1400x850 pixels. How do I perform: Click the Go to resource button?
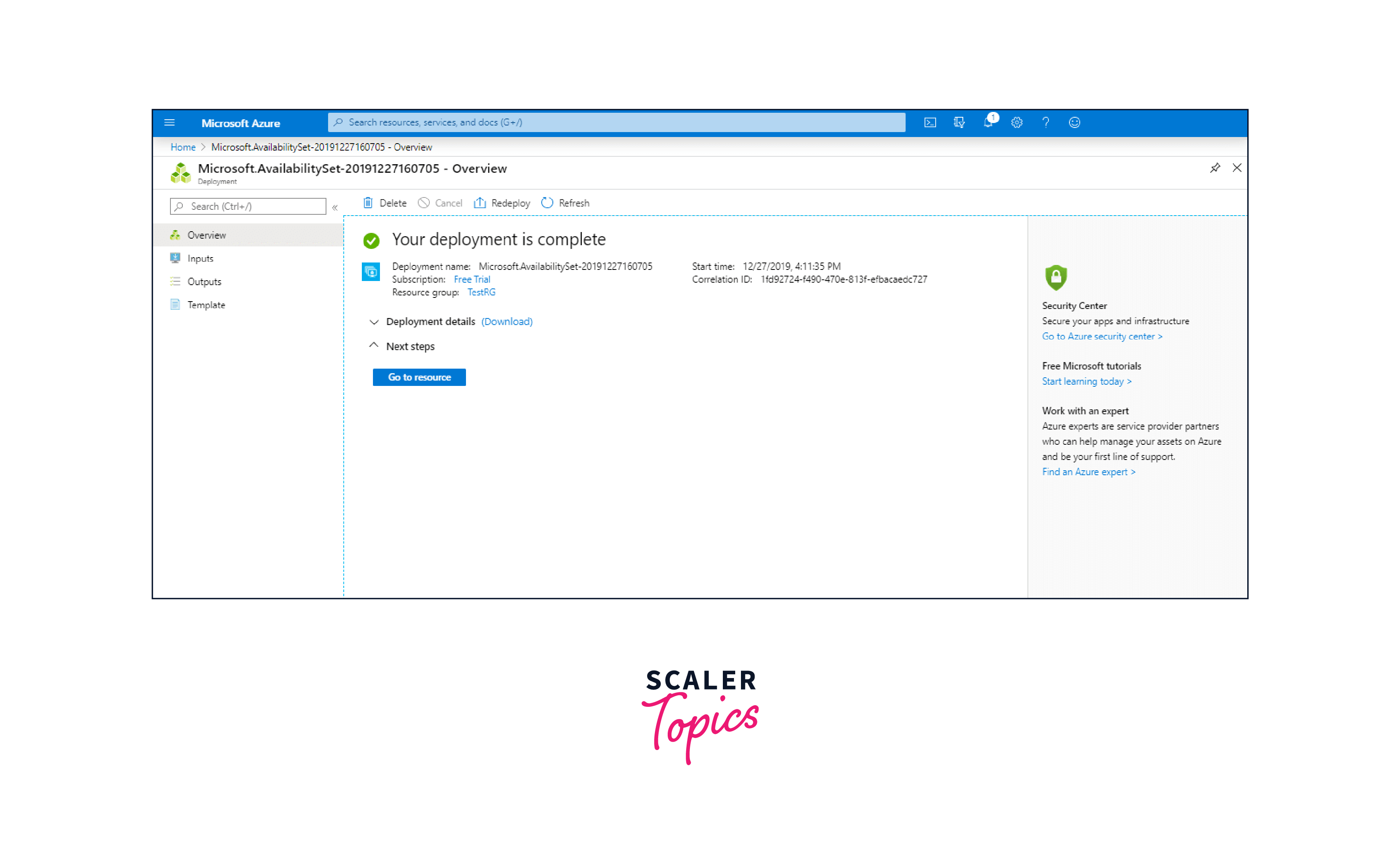click(x=419, y=377)
